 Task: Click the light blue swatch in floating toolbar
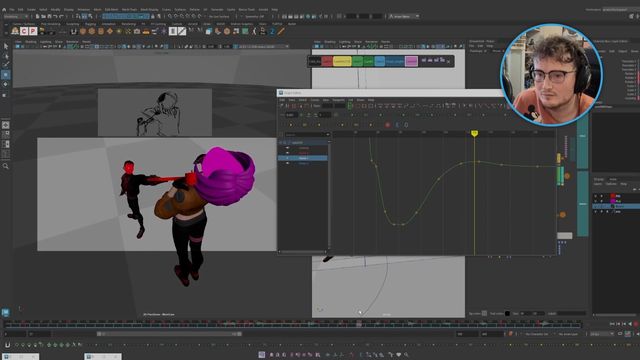[380, 61]
